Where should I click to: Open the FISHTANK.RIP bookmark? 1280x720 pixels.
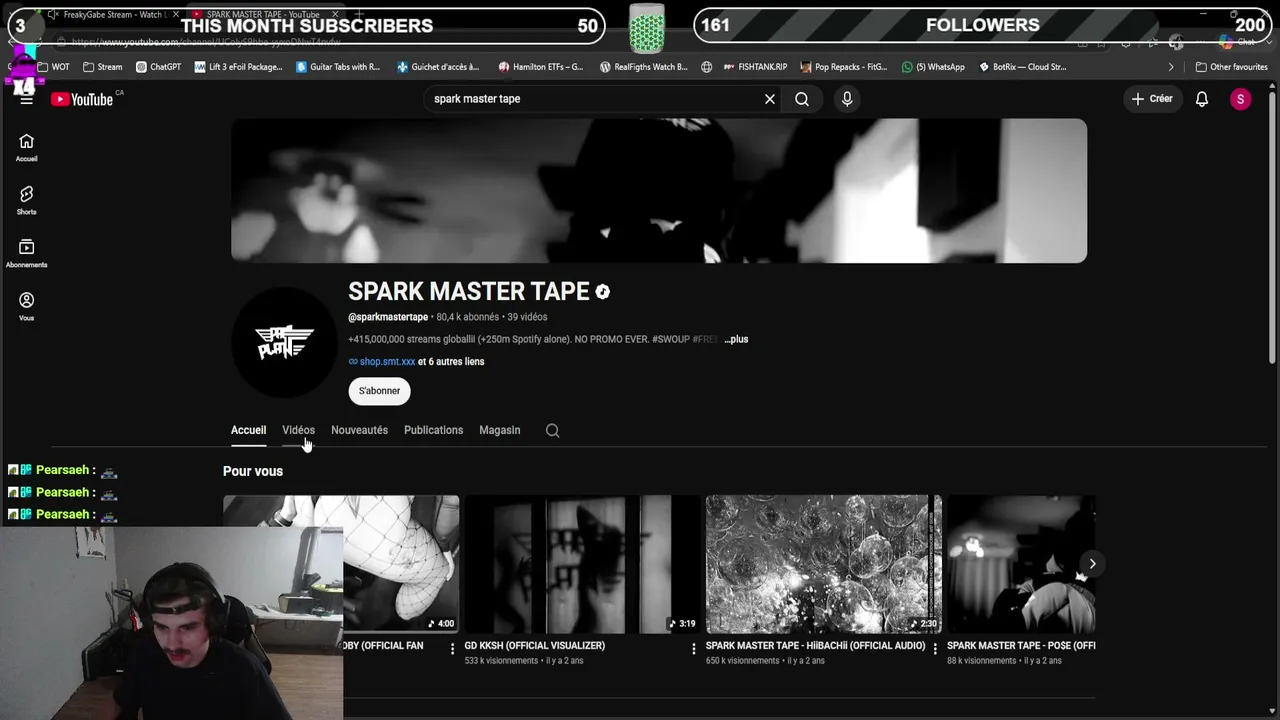754,67
